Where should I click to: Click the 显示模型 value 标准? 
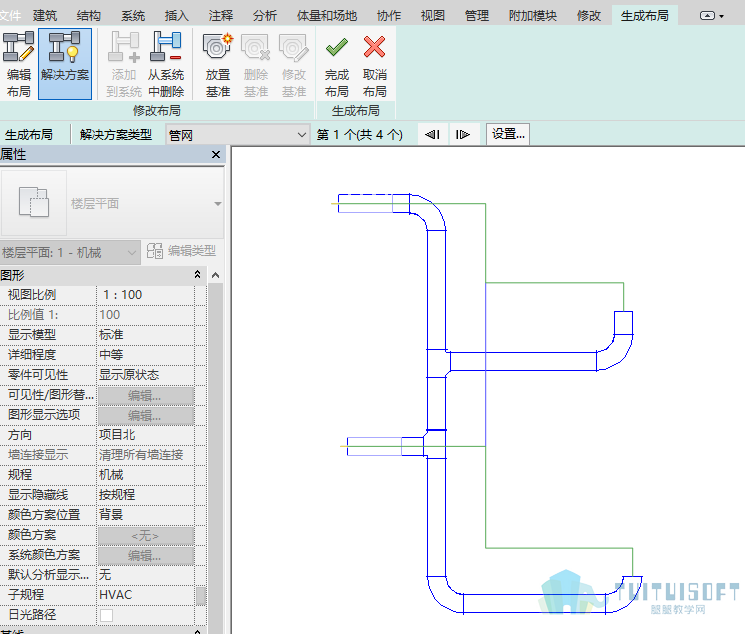(x=145, y=335)
